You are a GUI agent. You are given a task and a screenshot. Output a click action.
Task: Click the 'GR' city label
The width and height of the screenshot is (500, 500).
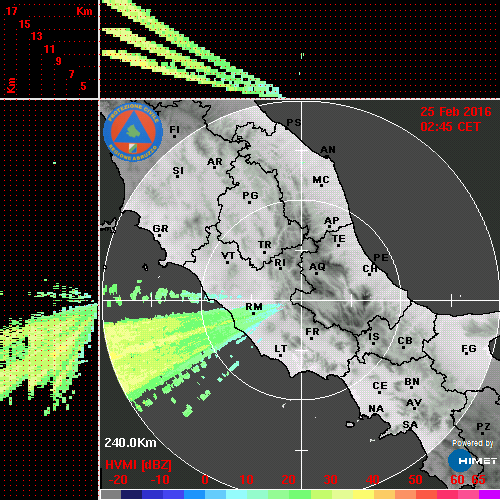(160, 229)
